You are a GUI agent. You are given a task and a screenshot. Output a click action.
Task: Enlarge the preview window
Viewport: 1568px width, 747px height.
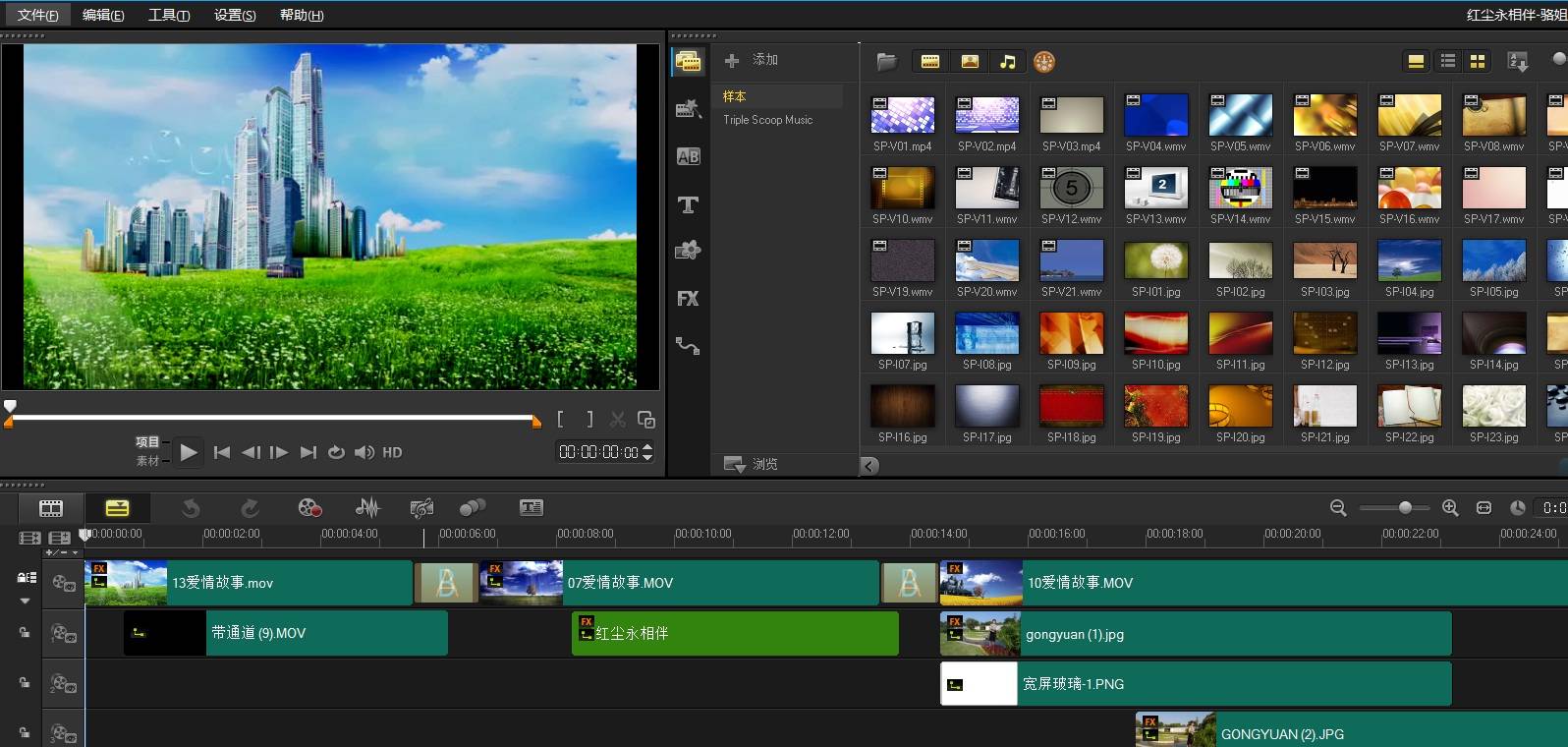646,420
